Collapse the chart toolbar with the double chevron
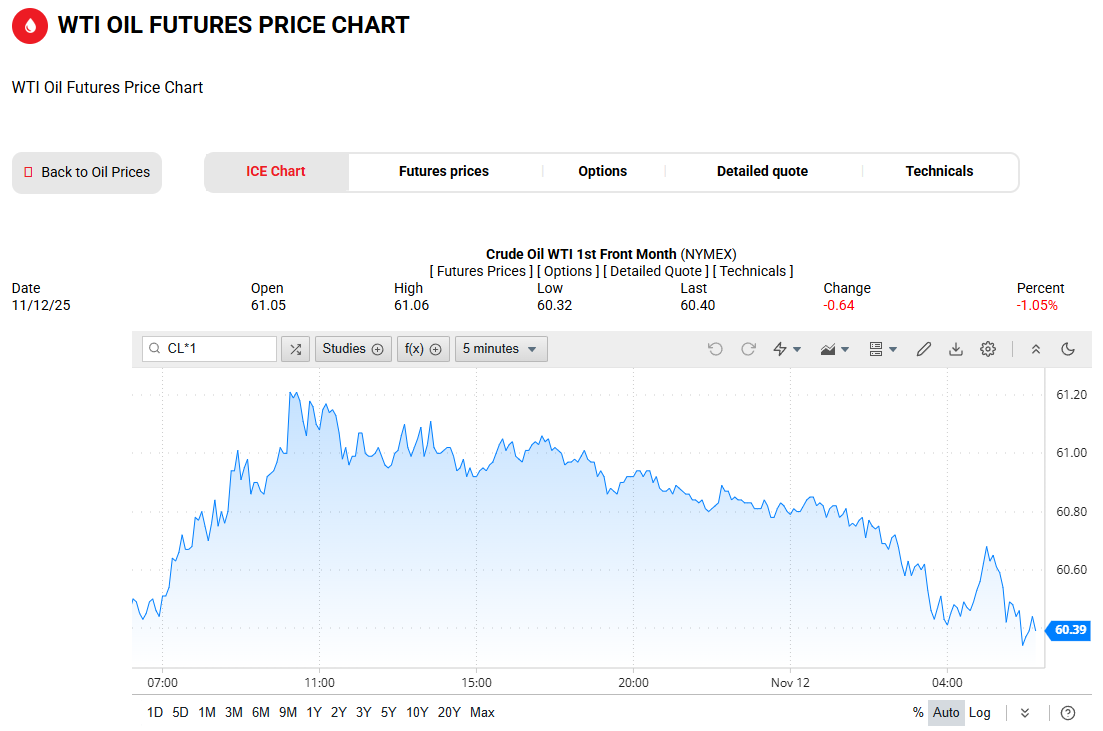 [1036, 349]
